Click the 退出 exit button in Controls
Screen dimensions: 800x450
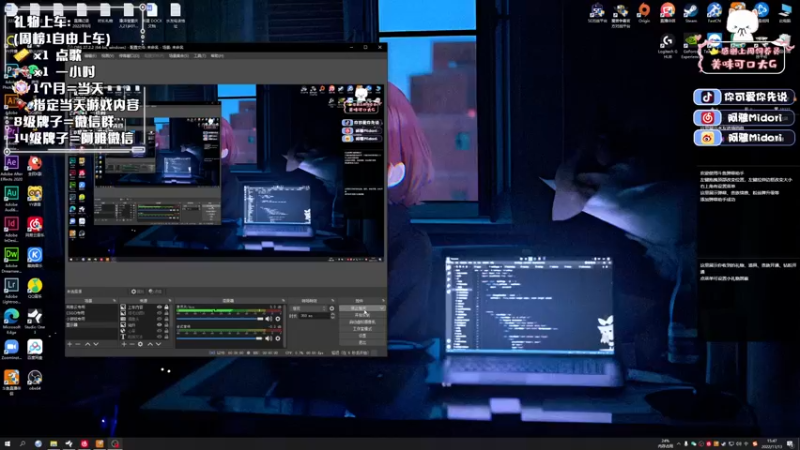click(362, 343)
